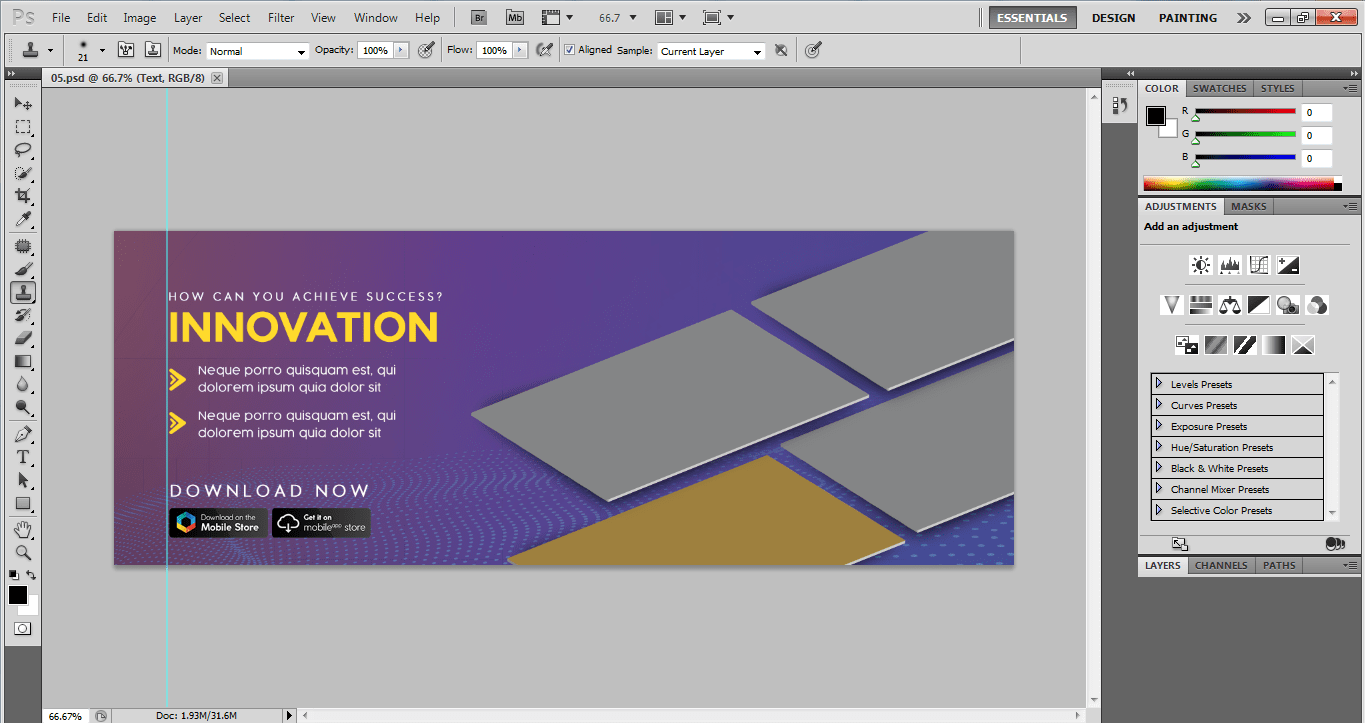Open the Sample Current Layer dropdown
Viewport: 1365px width, 723px height.
tap(711, 51)
